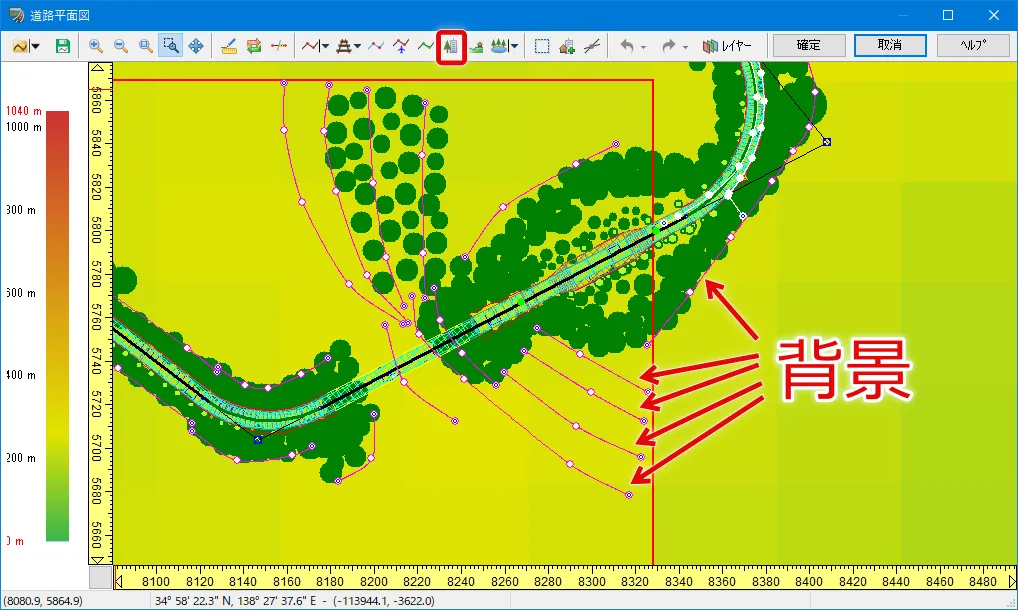Select the flight path airplane tool
This screenshot has width=1018, height=610.
coord(401,46)
